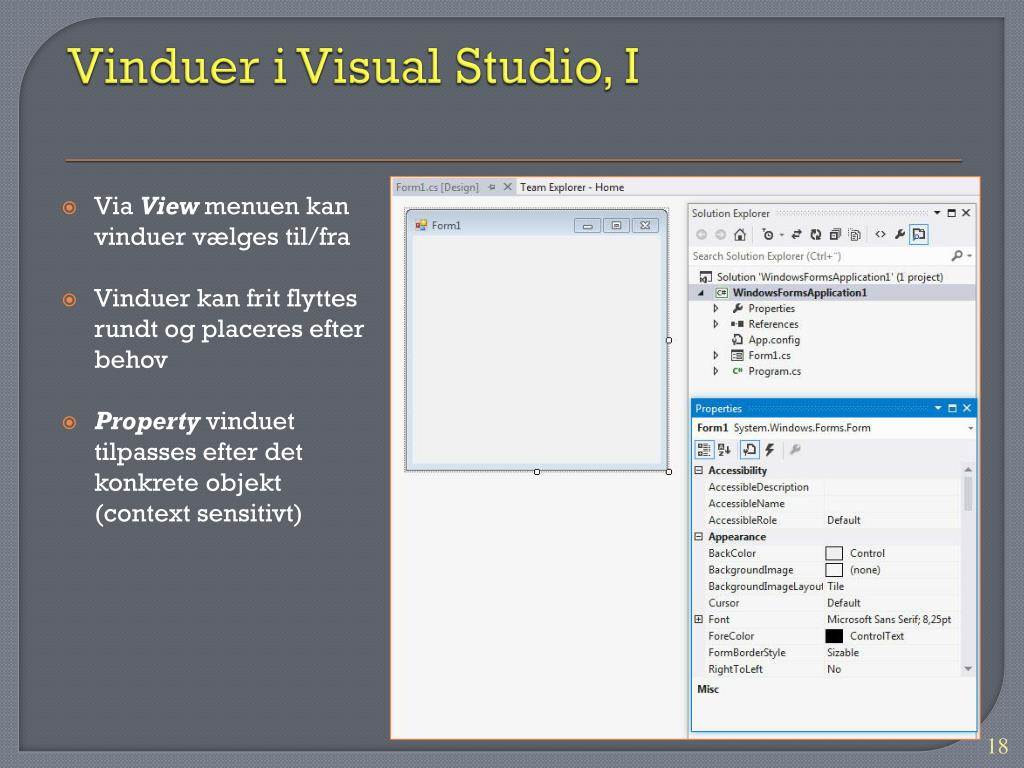Refresh the Solution Explorer
The width and height of the screenshot is (1024, 768).
pyautogui.click(x=816, y=234)
